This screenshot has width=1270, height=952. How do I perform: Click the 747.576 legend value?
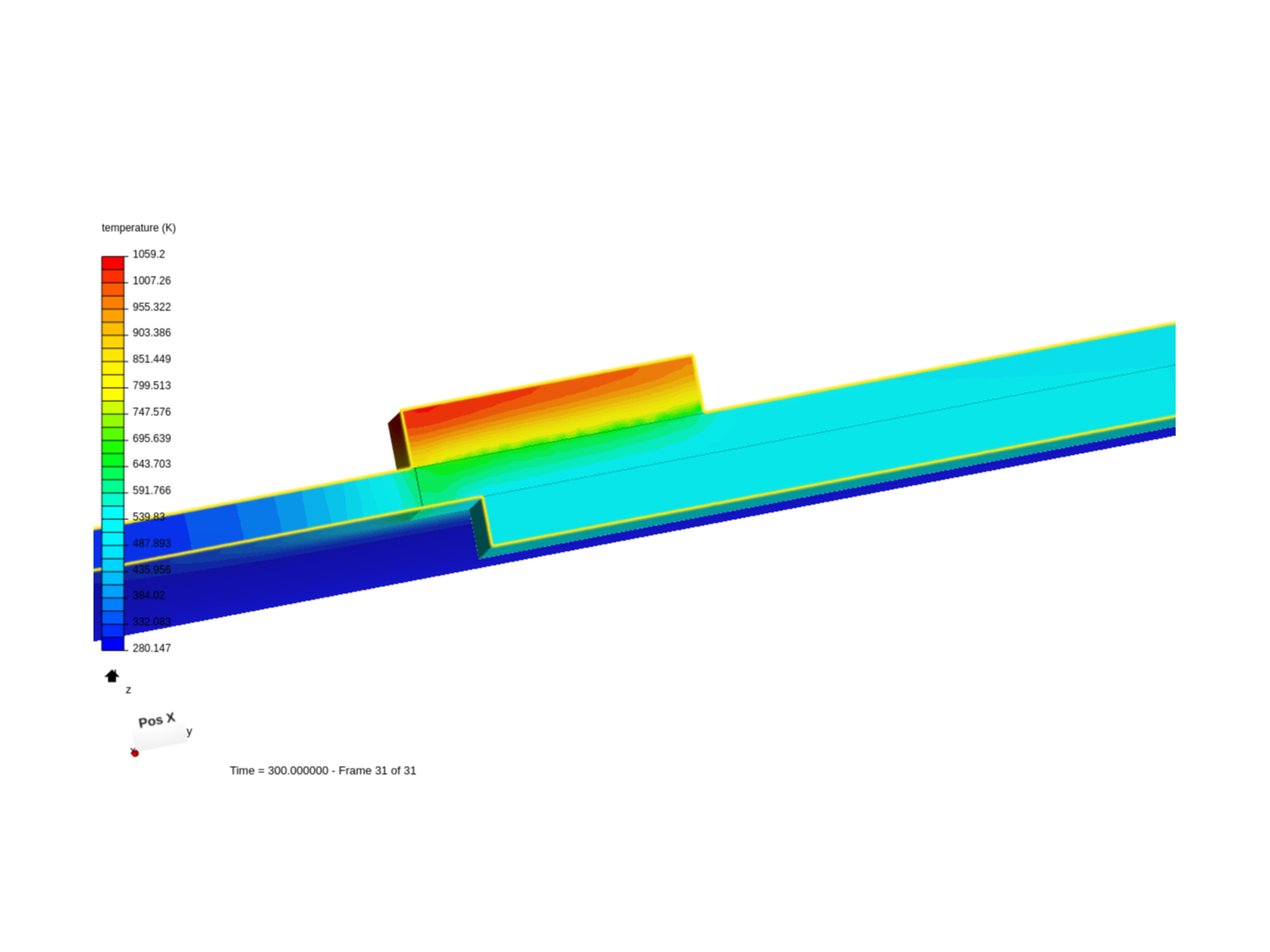152,412
